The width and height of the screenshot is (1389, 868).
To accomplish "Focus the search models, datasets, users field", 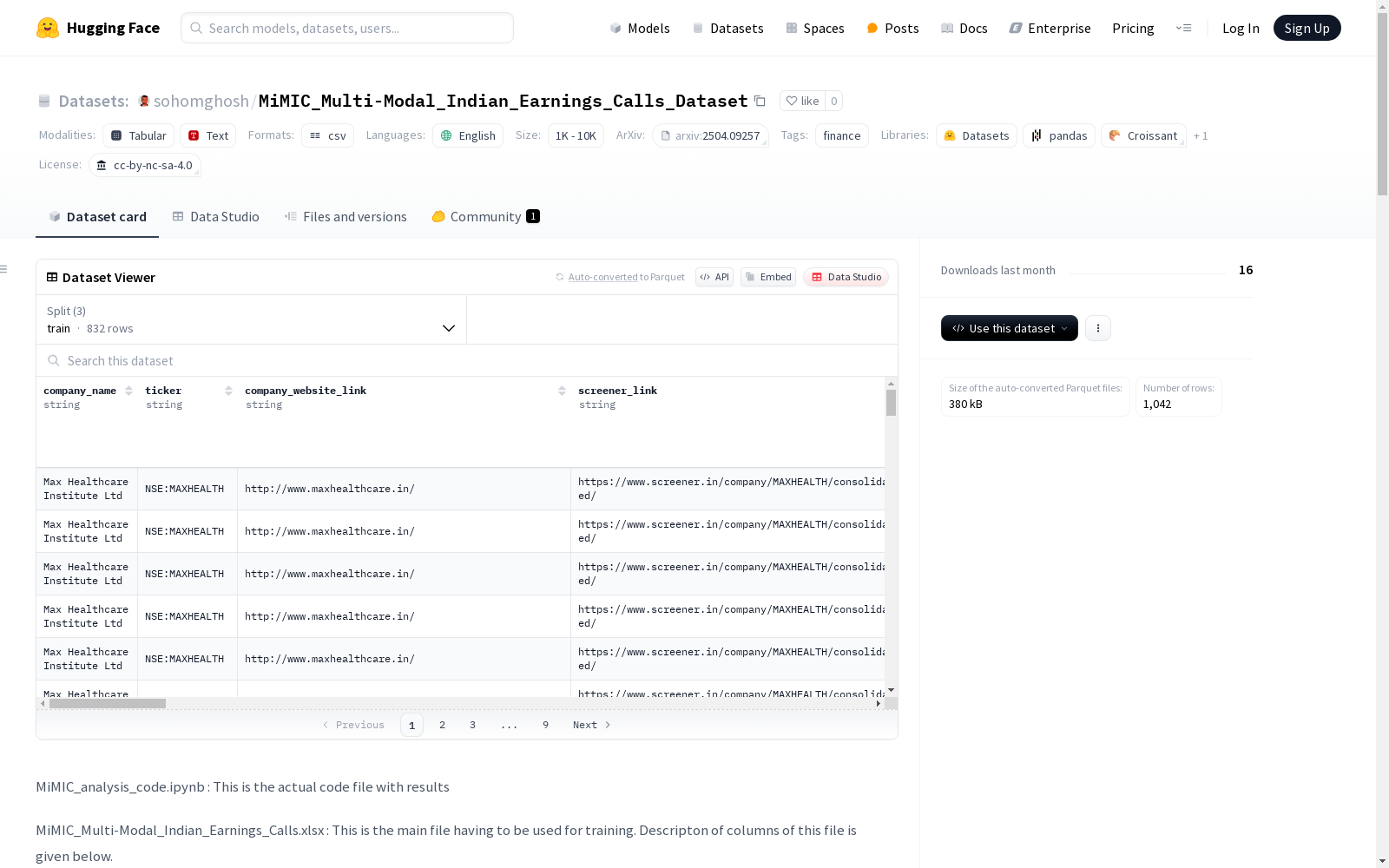I will coord(347,28).
